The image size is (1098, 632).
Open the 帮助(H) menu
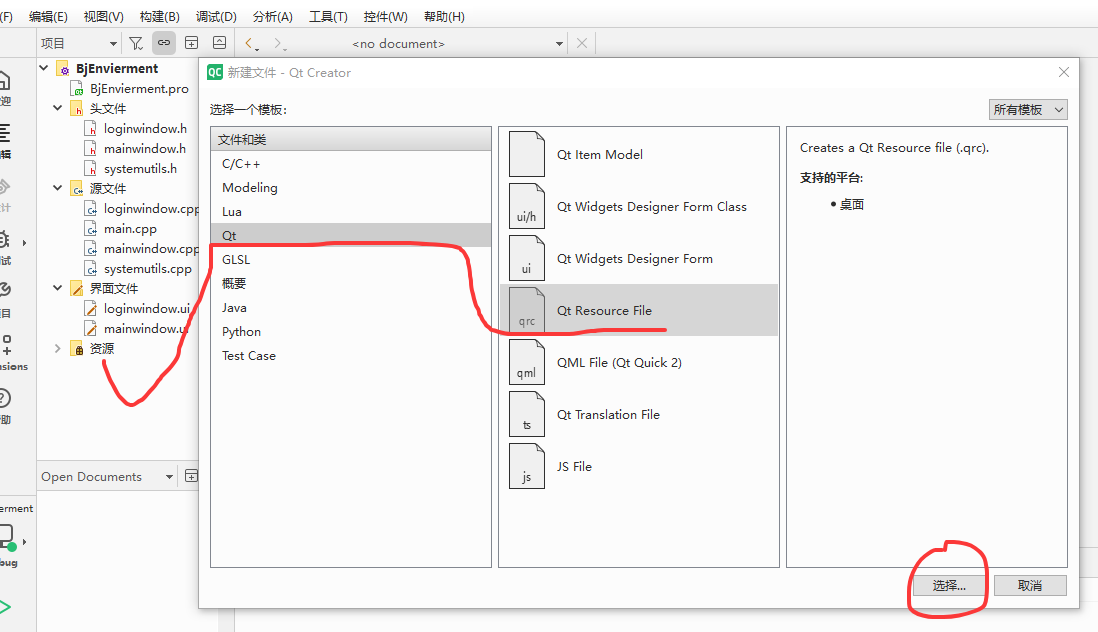444,16
